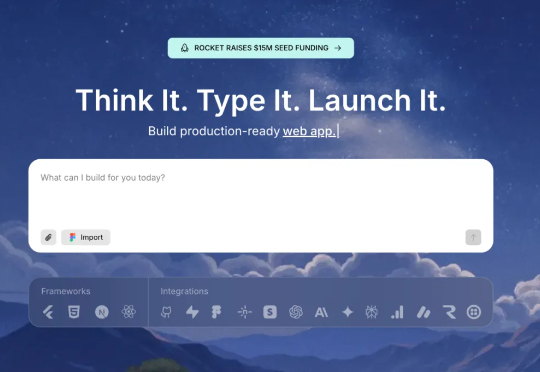Open the Rocket $15M seed funding announcement
540x372 pixels.
point(261,48)
